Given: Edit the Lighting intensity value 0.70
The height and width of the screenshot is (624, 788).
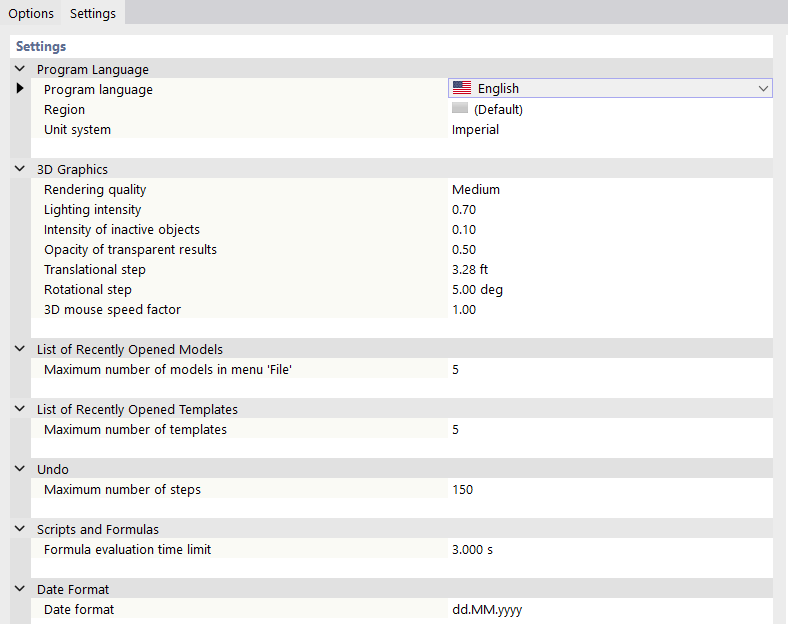Looking at the screenshot, I should coord(464,209).
